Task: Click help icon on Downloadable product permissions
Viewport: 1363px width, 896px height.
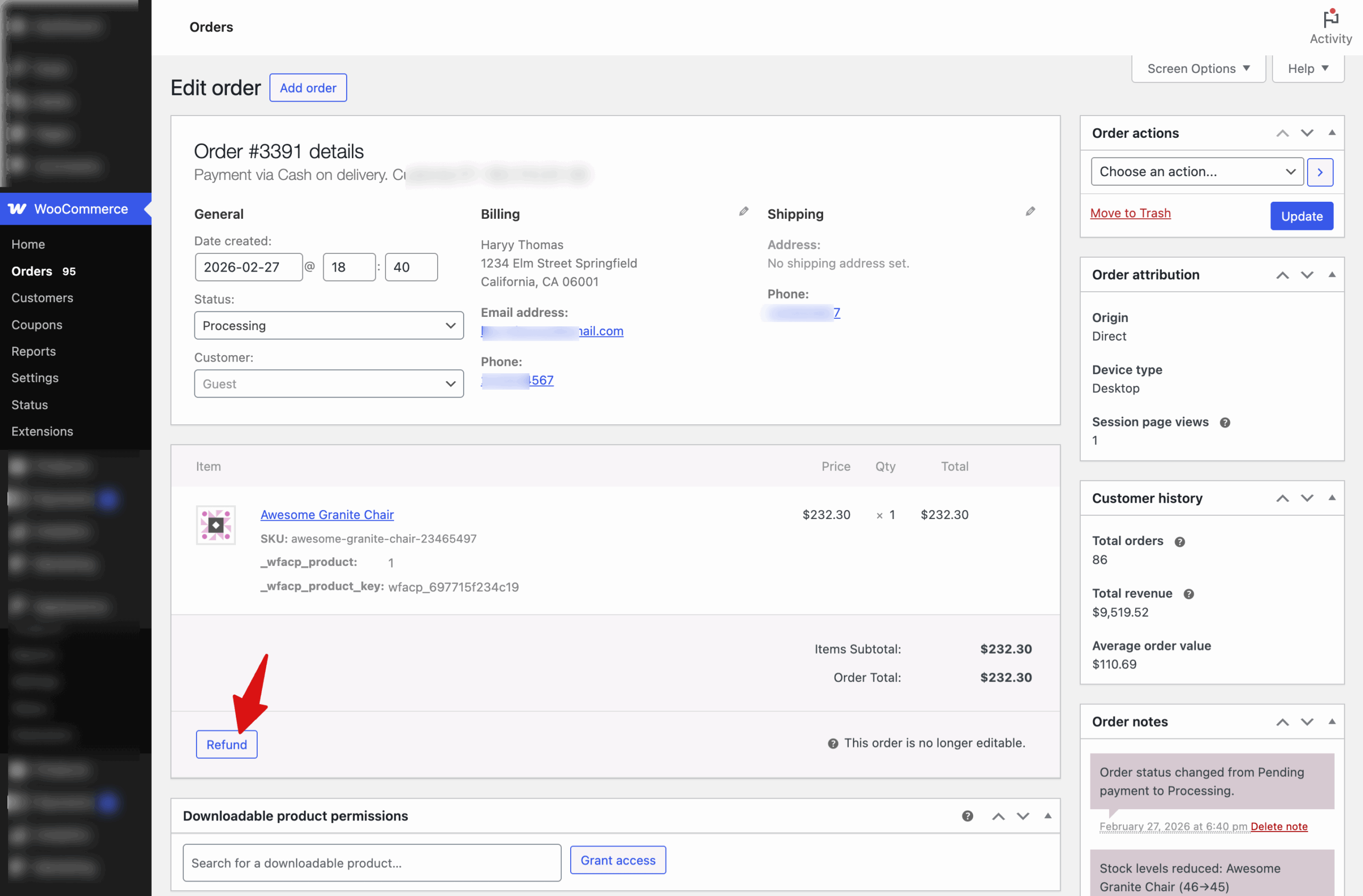Action: tap(967, 816)
